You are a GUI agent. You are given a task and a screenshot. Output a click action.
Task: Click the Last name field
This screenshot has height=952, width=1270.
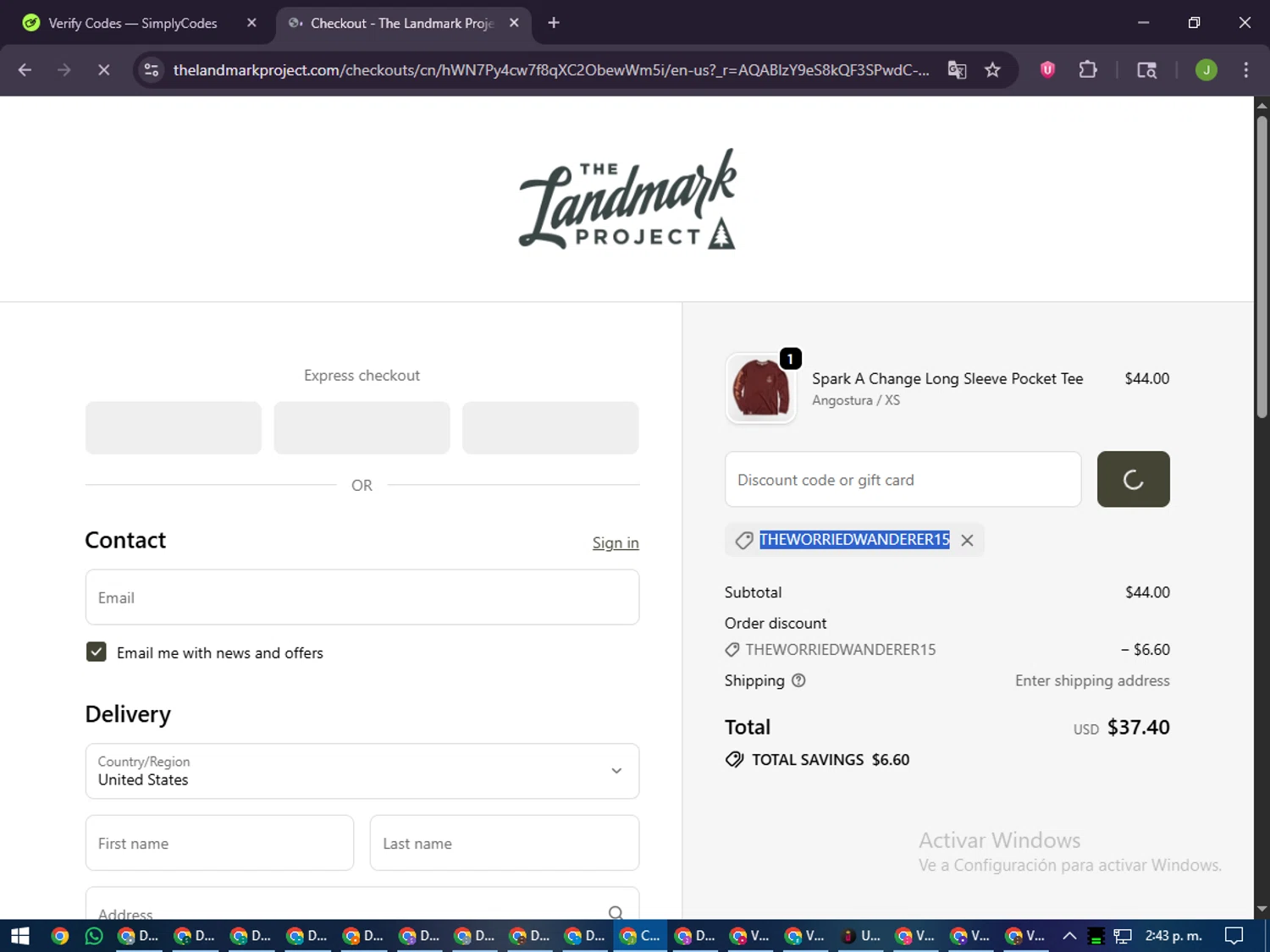(505, 843)
